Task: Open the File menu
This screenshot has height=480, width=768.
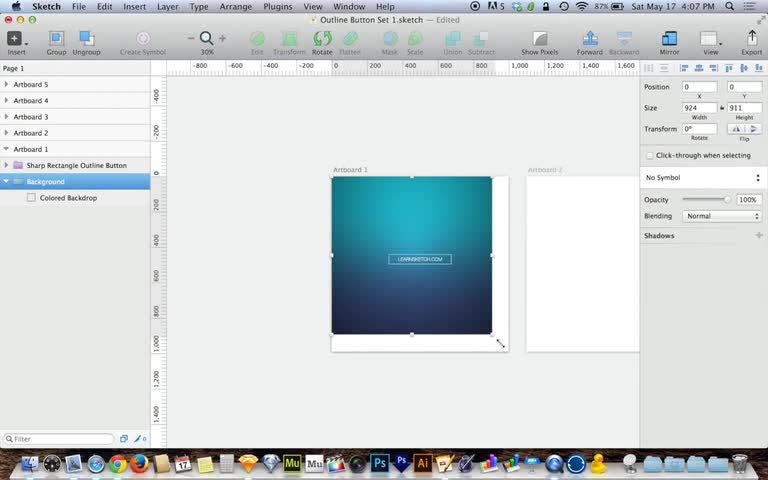Action: (x=79, y=6)
